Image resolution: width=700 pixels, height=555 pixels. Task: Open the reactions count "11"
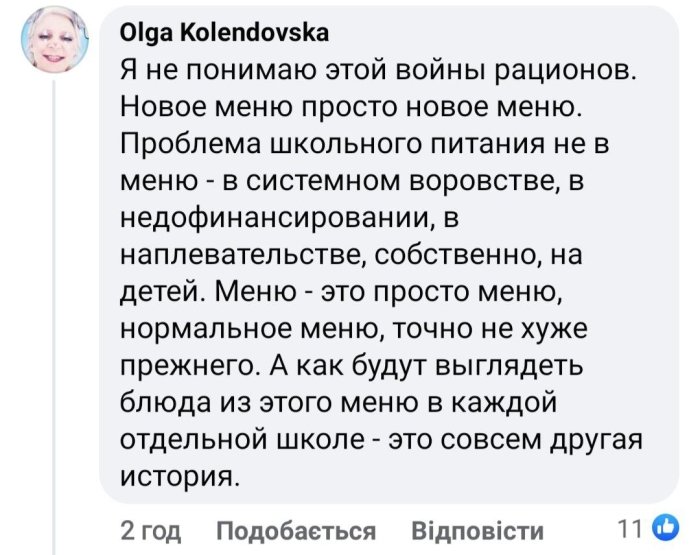click(633, 529)
